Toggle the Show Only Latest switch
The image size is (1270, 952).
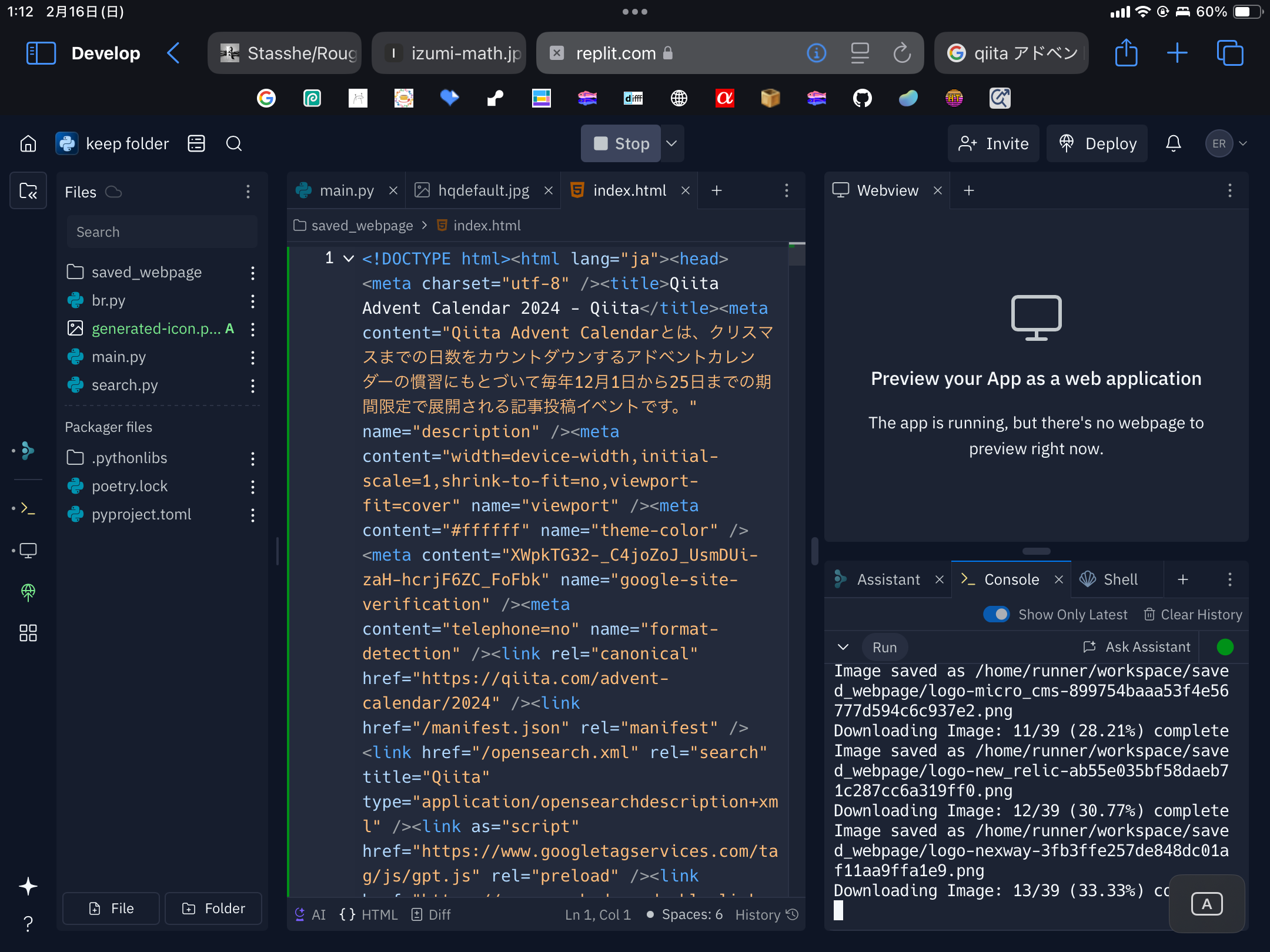click(997, 614)
